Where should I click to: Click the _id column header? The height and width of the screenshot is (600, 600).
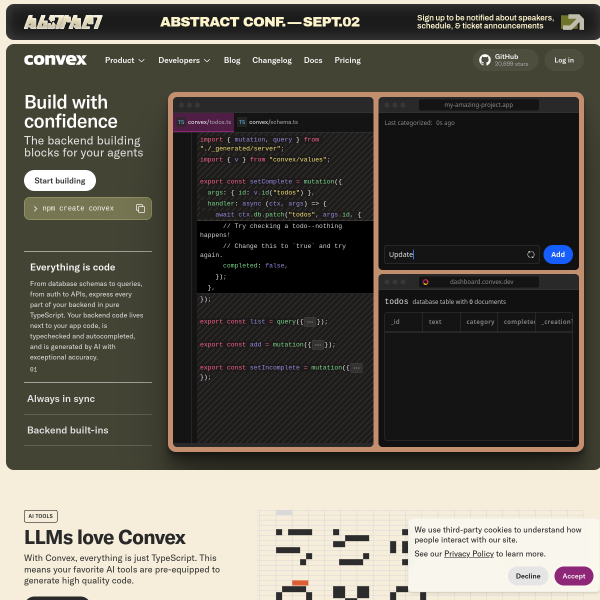pyautogui.click(x=403, y=322)
